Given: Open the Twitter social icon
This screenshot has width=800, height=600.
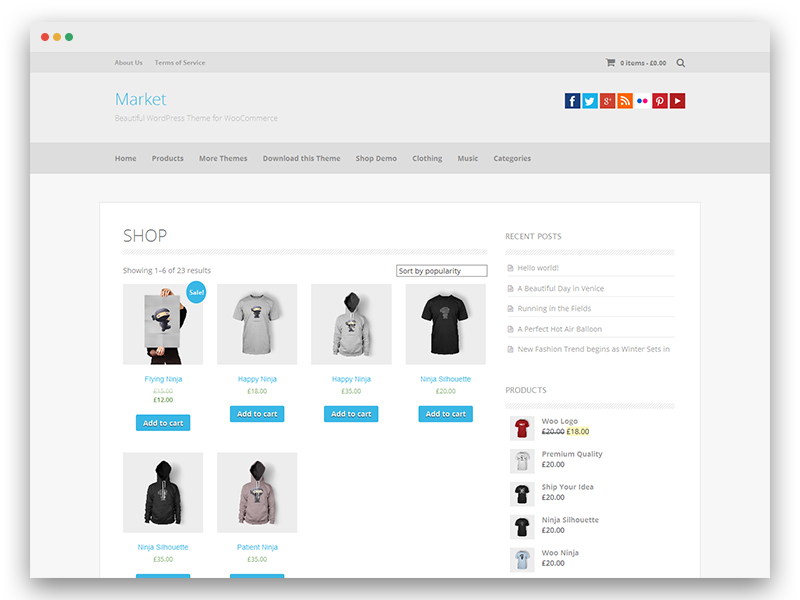Looking at the screenshot, I should click(x=590, y=101).
